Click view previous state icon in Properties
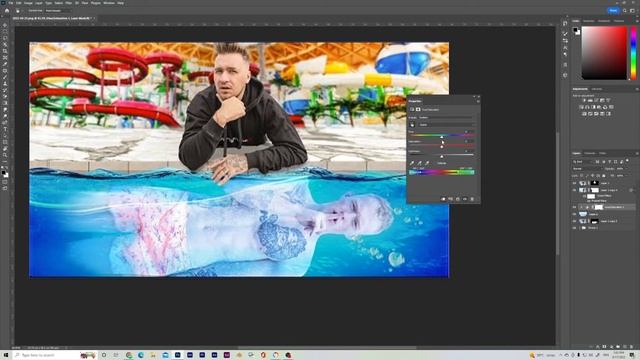The image size is (640, 360). click(x=451, y=199)
